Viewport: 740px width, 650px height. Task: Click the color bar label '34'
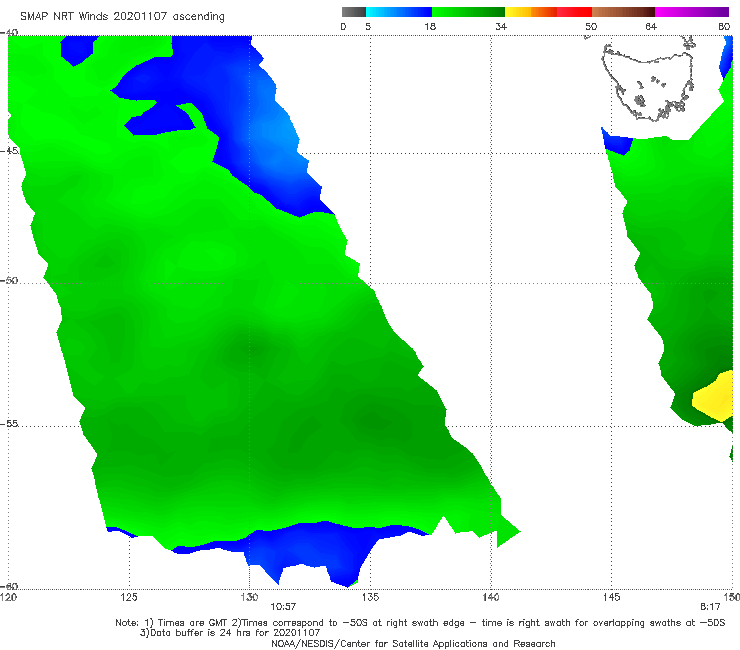point(501,26)
